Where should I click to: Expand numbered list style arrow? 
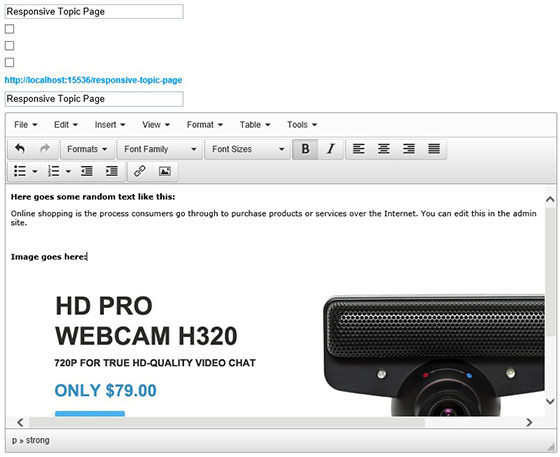(x=68, y=172)
